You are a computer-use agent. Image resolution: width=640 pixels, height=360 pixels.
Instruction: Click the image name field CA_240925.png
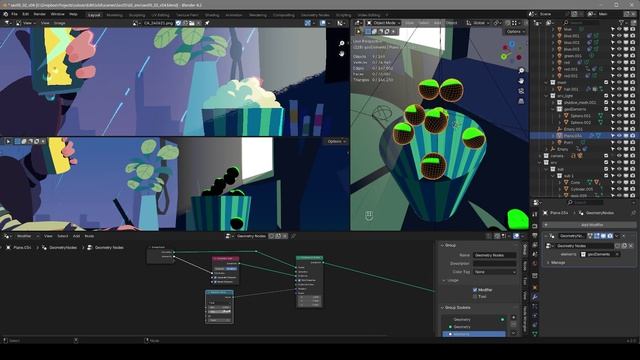159,23
